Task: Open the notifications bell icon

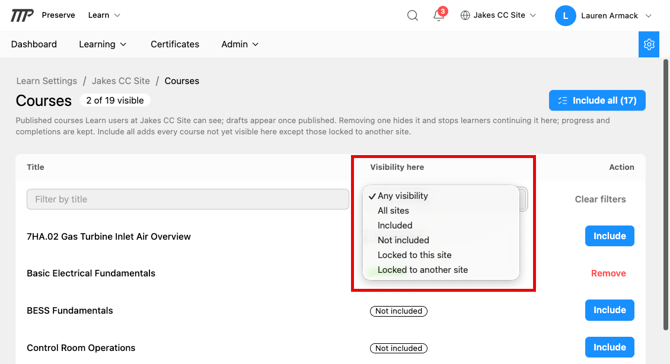Action: pyautogui.click(x=438, y=15)
